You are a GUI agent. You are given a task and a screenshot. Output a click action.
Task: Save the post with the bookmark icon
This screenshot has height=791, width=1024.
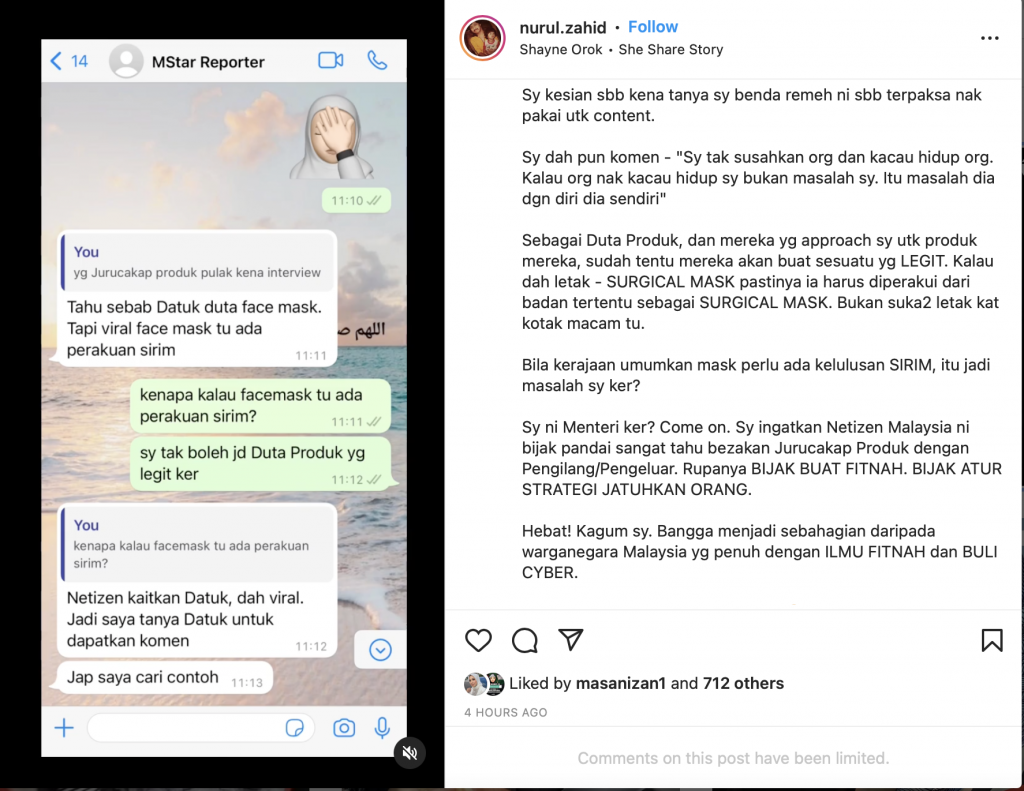pos(992,640)
